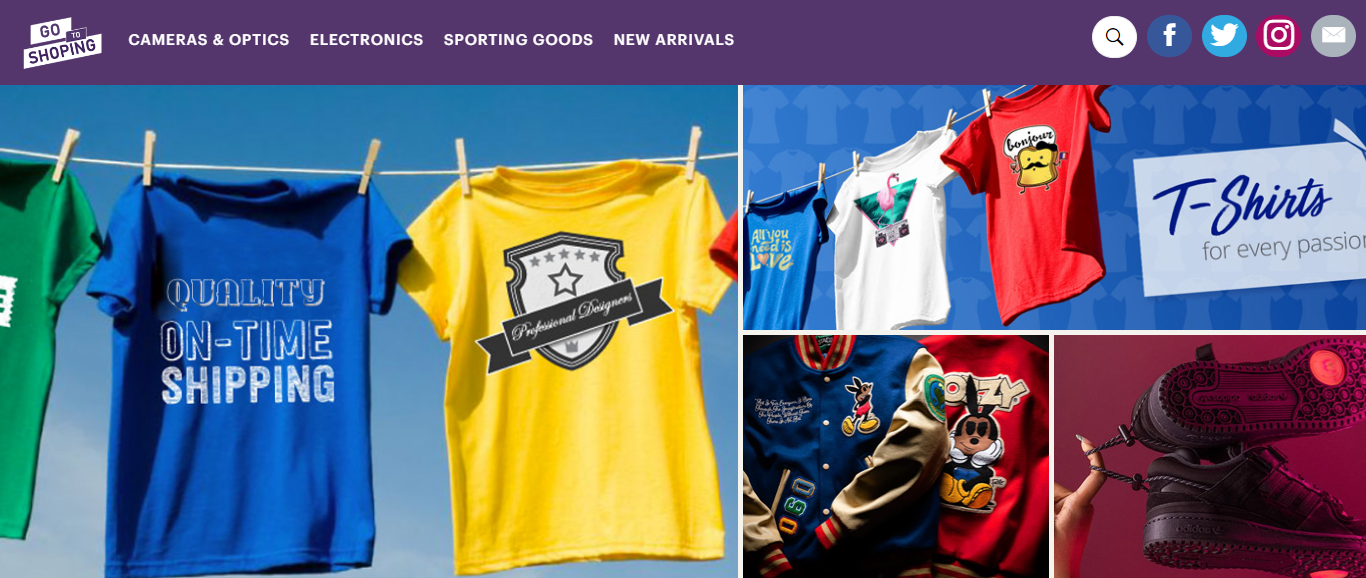Open the search magnifier icon
Screen dimensions: 1366x578
tap(1114, 37)
